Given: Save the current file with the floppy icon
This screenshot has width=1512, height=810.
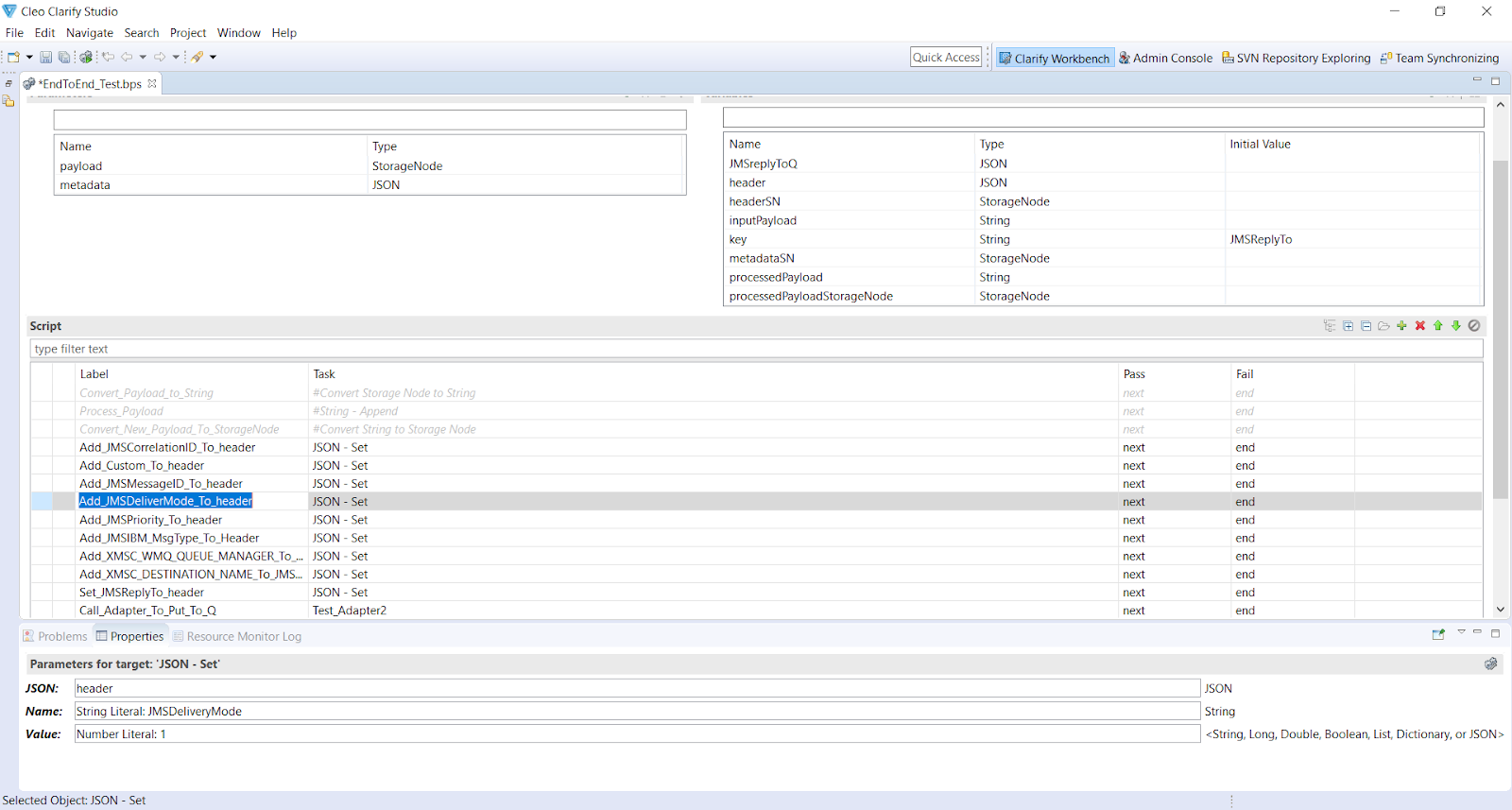Looking at the screenshot, I should click(x=45, y=57).
